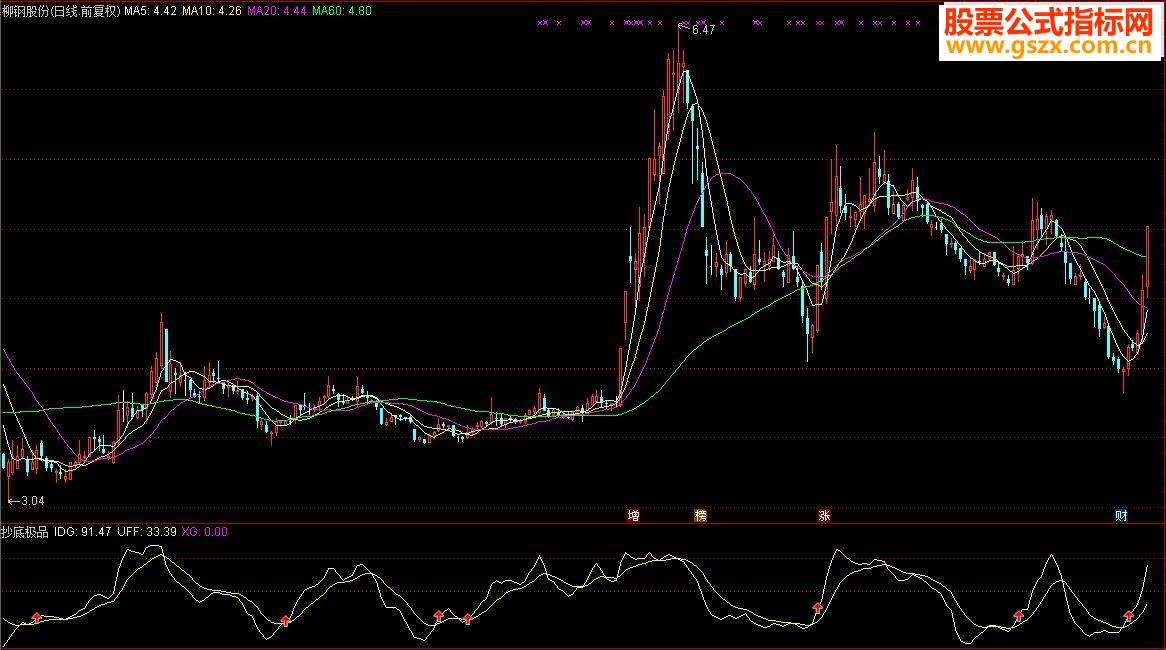Click the 抄底极品 indicator name
1166x650 pixels.
pyautogui.click(x=25, y=532)
